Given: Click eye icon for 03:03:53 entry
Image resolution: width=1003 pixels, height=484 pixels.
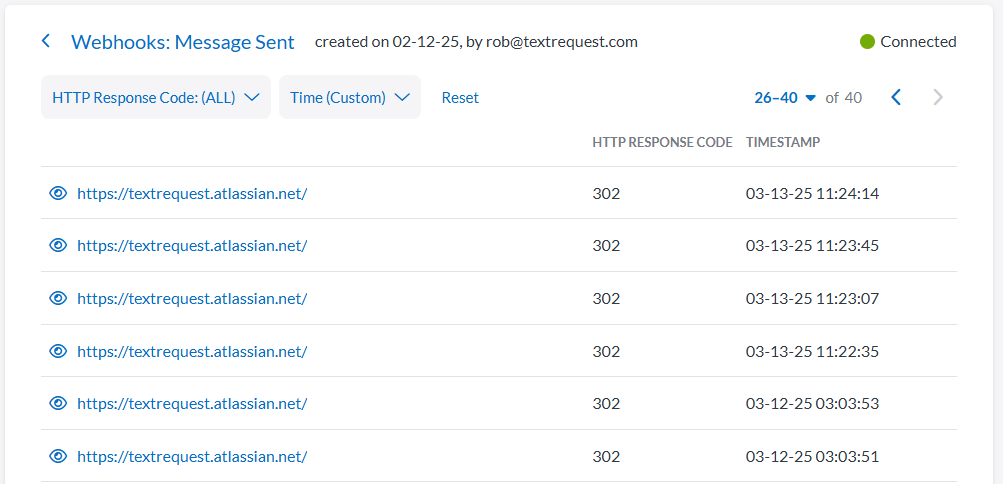Looking at the screenshot, I should tap(58, 403).
